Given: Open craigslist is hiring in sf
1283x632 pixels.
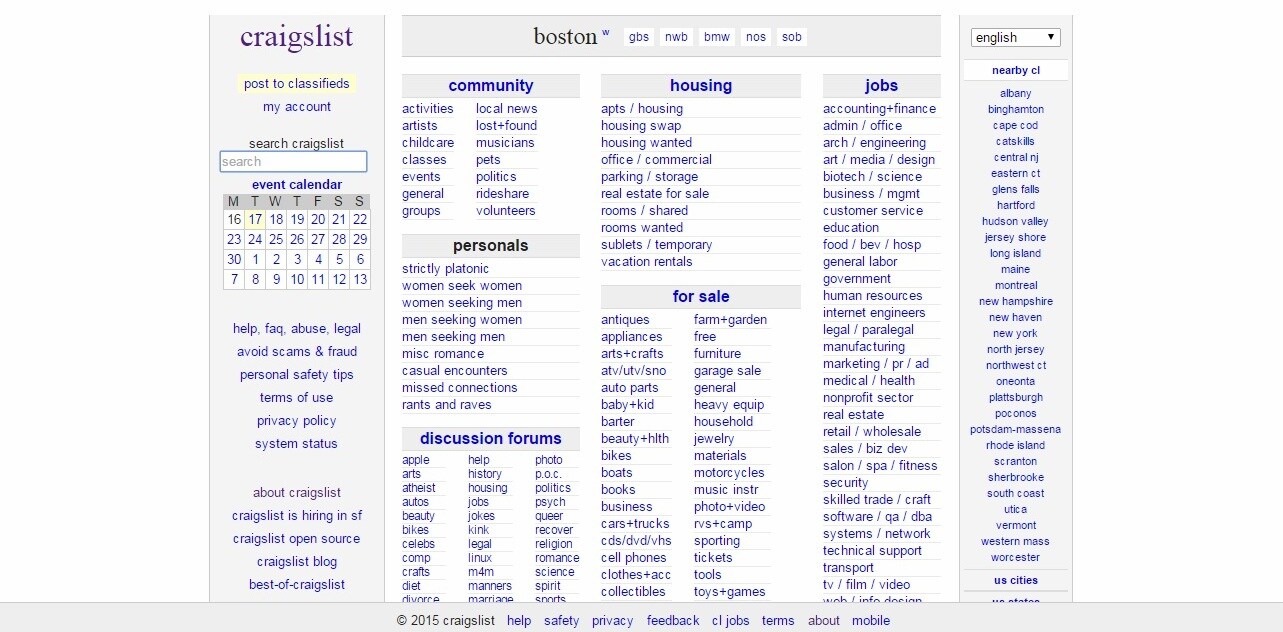Looking at the screenshot, I should (297, 516).
